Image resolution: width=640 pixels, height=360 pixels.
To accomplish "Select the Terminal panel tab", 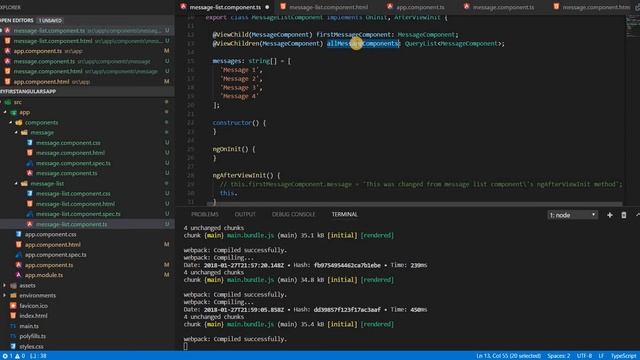I will (x=344, y=214).
